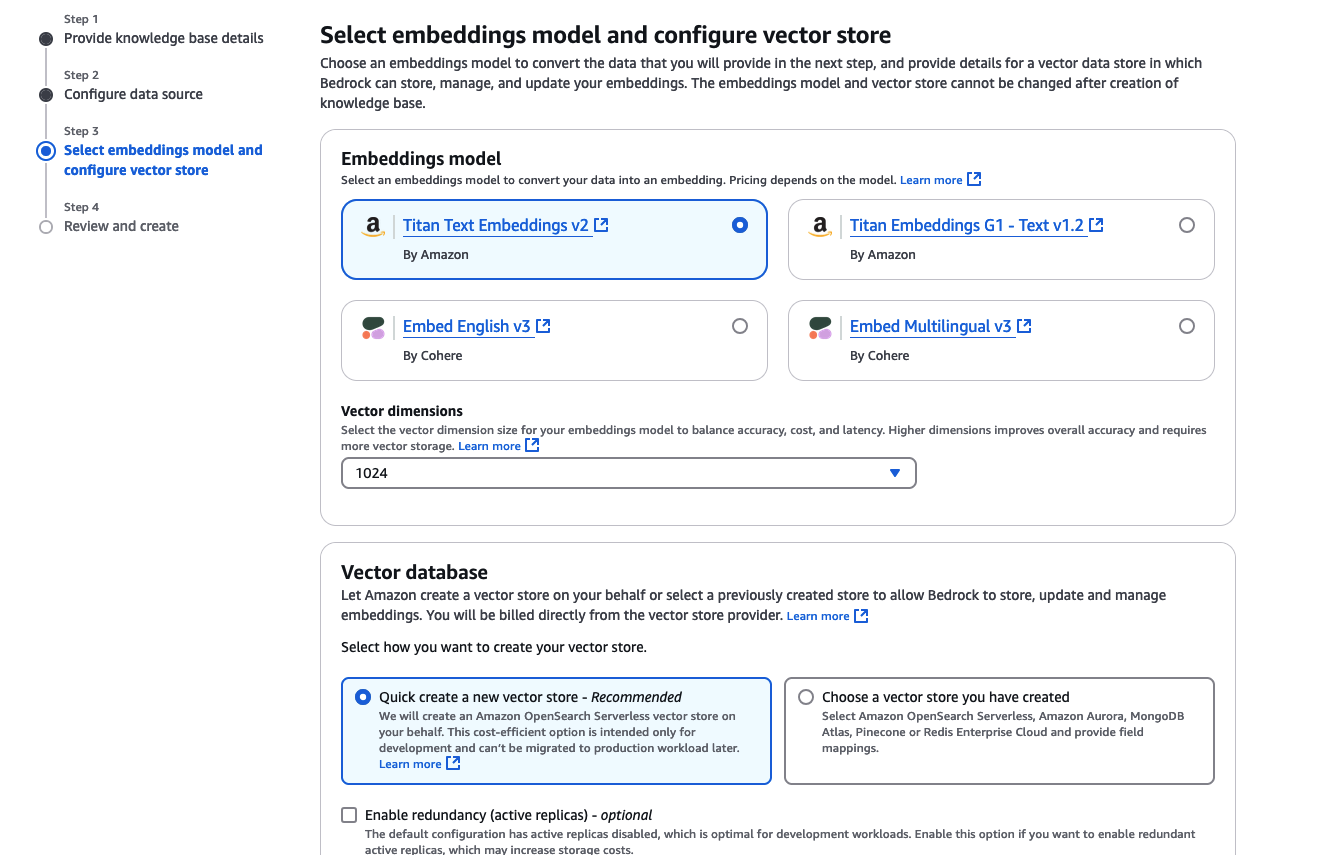Select the Titan Embeddings G1 - Text v1.2 radio
Viewport: 1336px width, 855px height.
(1187, 225)
